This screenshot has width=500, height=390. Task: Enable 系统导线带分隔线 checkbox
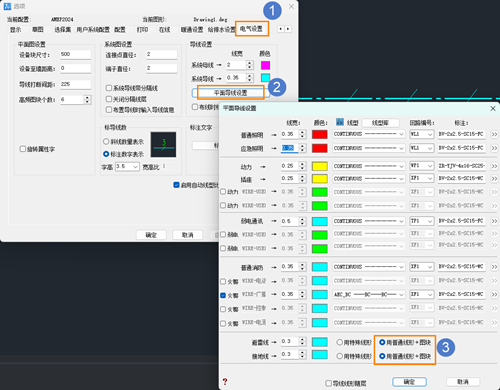(109, 88)
